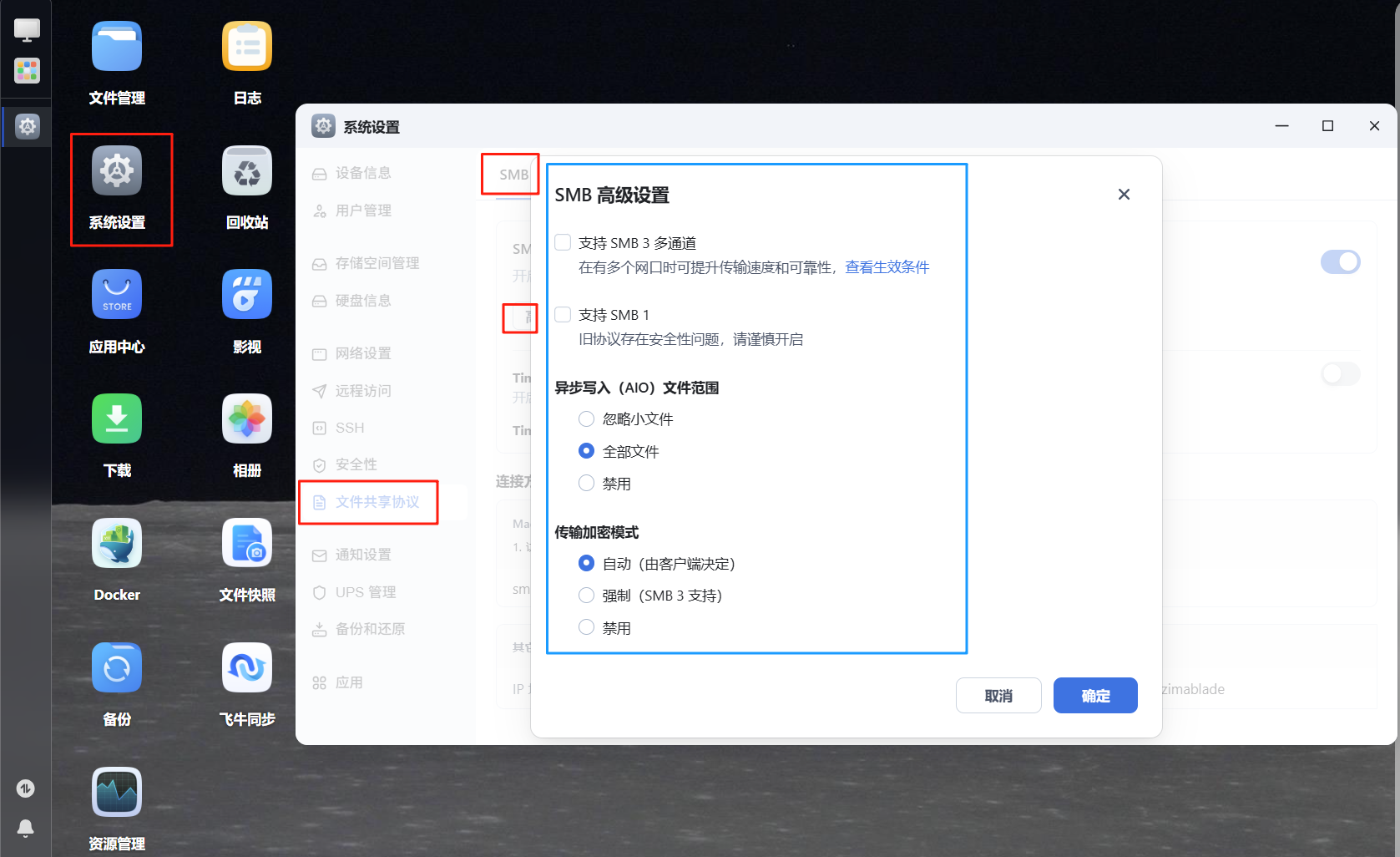Click the desktop monitor icon in the dock
Screen dimensions: 1400x857
[27, 30]
